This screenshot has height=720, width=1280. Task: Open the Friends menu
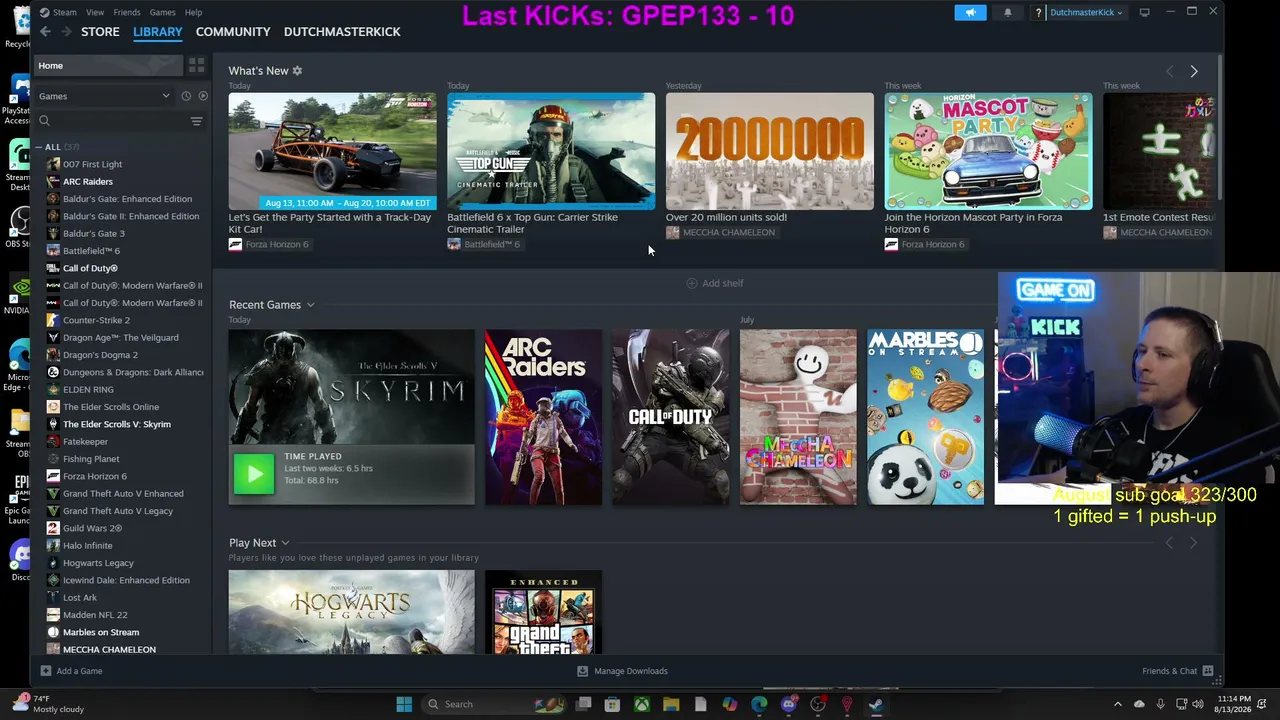[x=127, y=12]
